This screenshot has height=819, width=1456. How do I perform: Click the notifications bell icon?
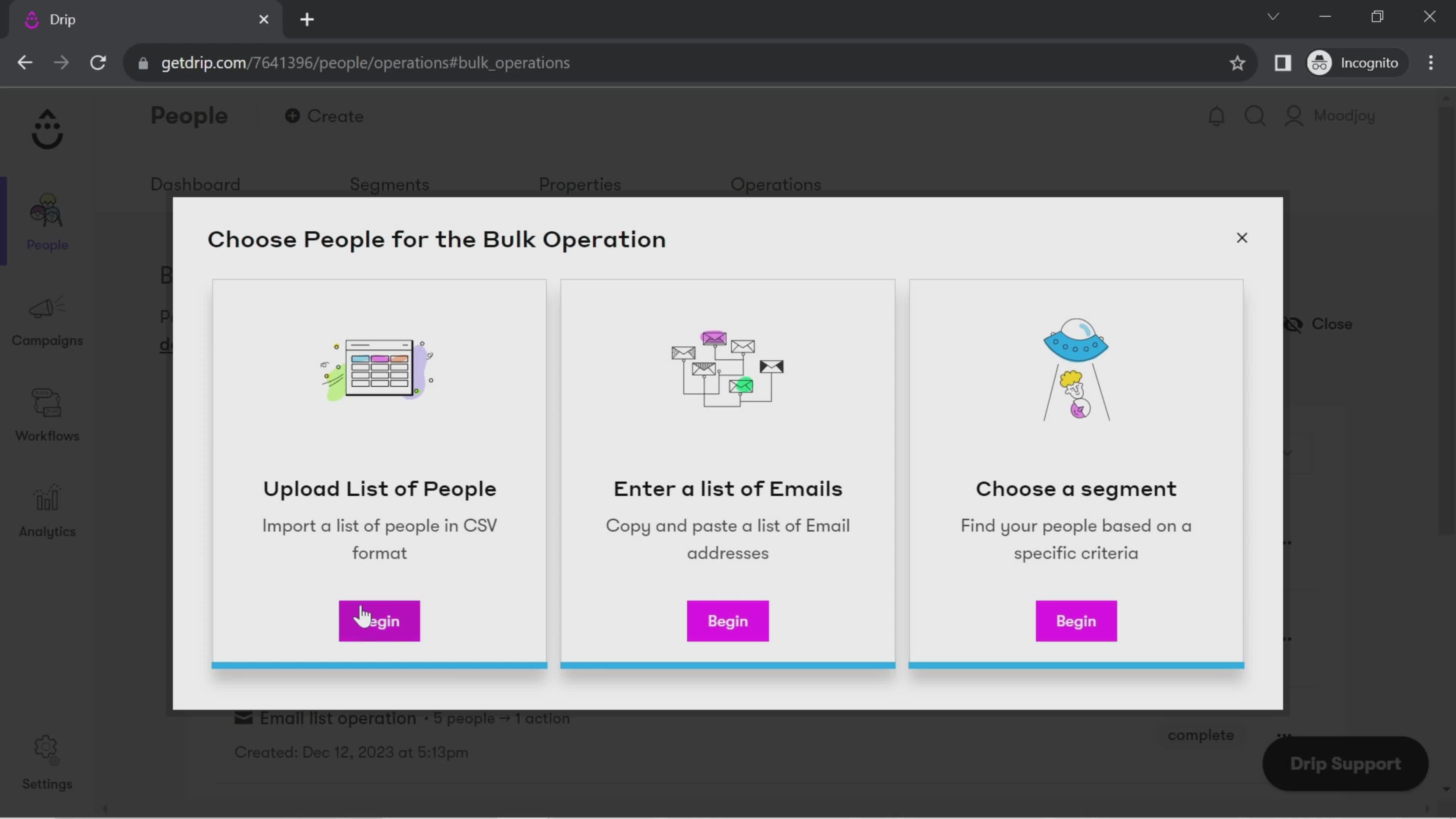(x=1217, y=114)
